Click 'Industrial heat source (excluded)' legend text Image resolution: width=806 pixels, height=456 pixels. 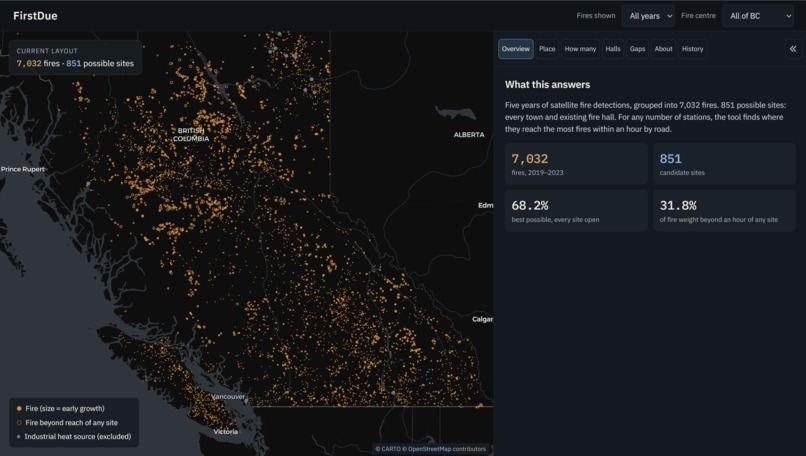pos(78,437)
